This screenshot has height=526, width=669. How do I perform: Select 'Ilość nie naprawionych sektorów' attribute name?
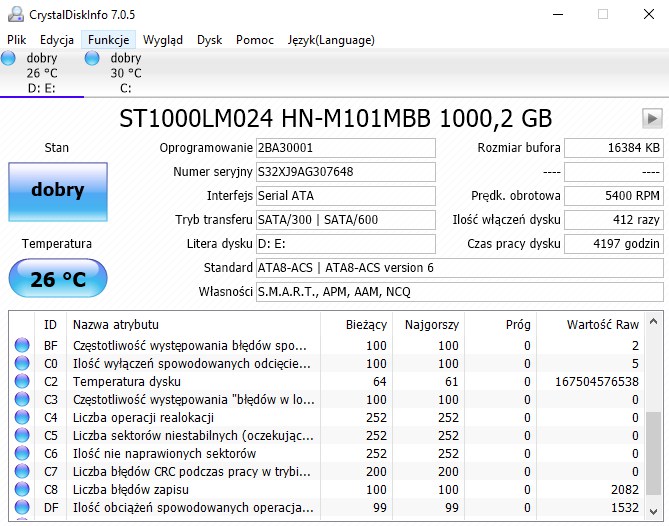click(164, 453)
